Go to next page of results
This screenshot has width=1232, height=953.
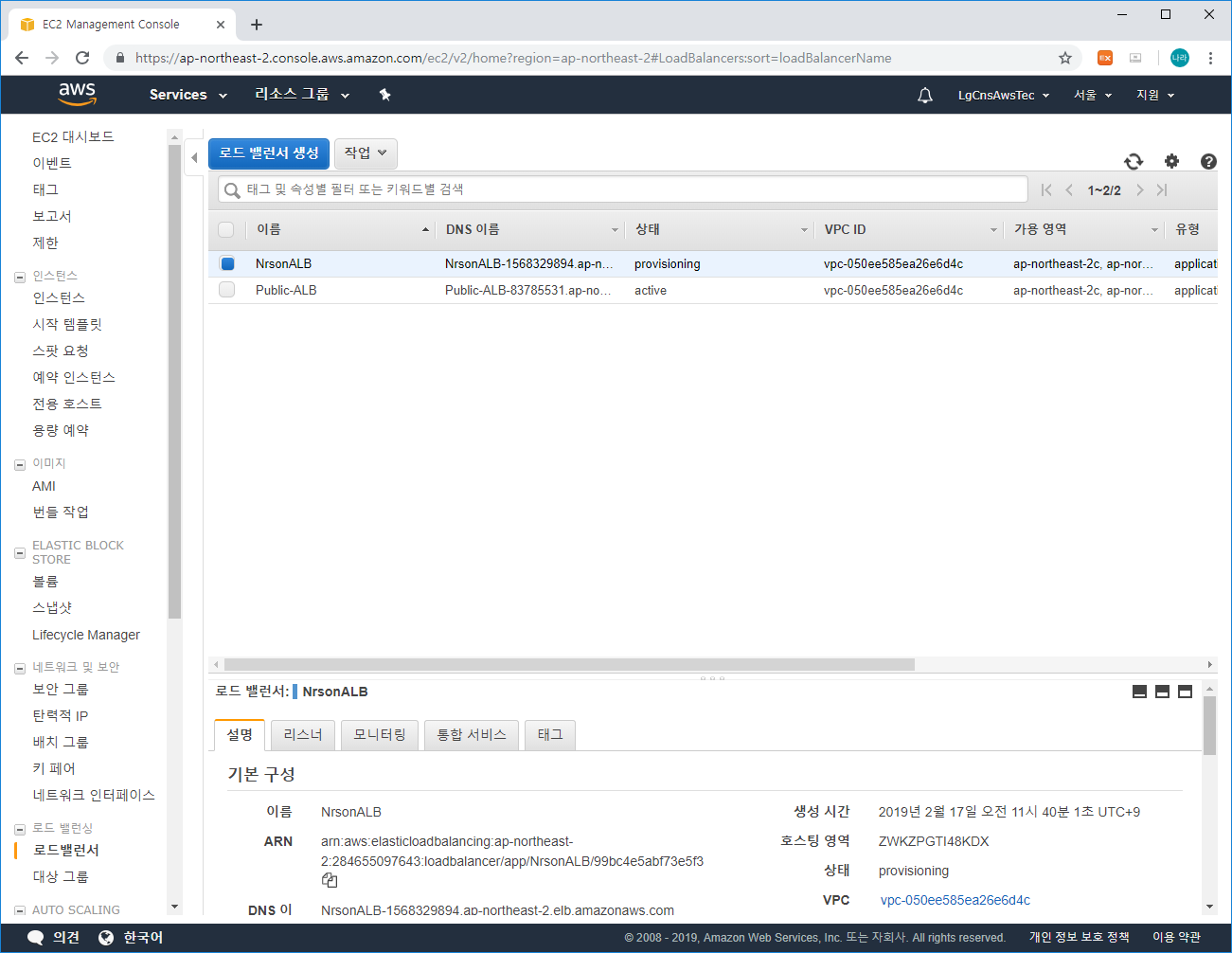(x=1139, y=189)
